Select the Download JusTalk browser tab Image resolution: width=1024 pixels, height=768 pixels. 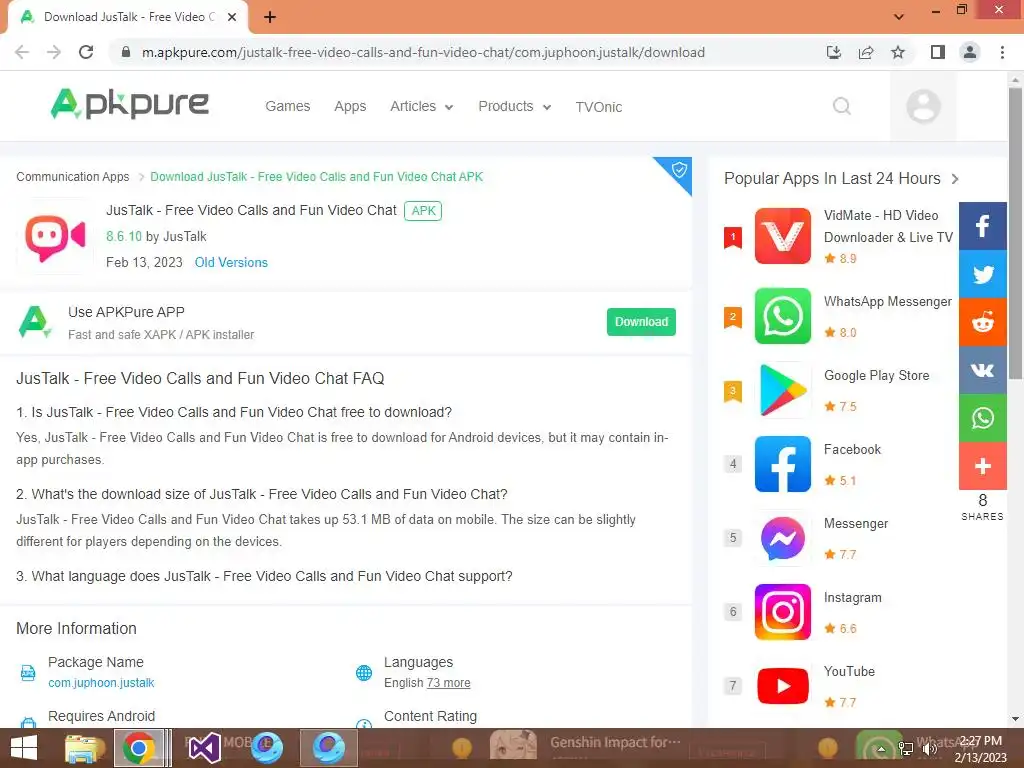coord(128,18)
